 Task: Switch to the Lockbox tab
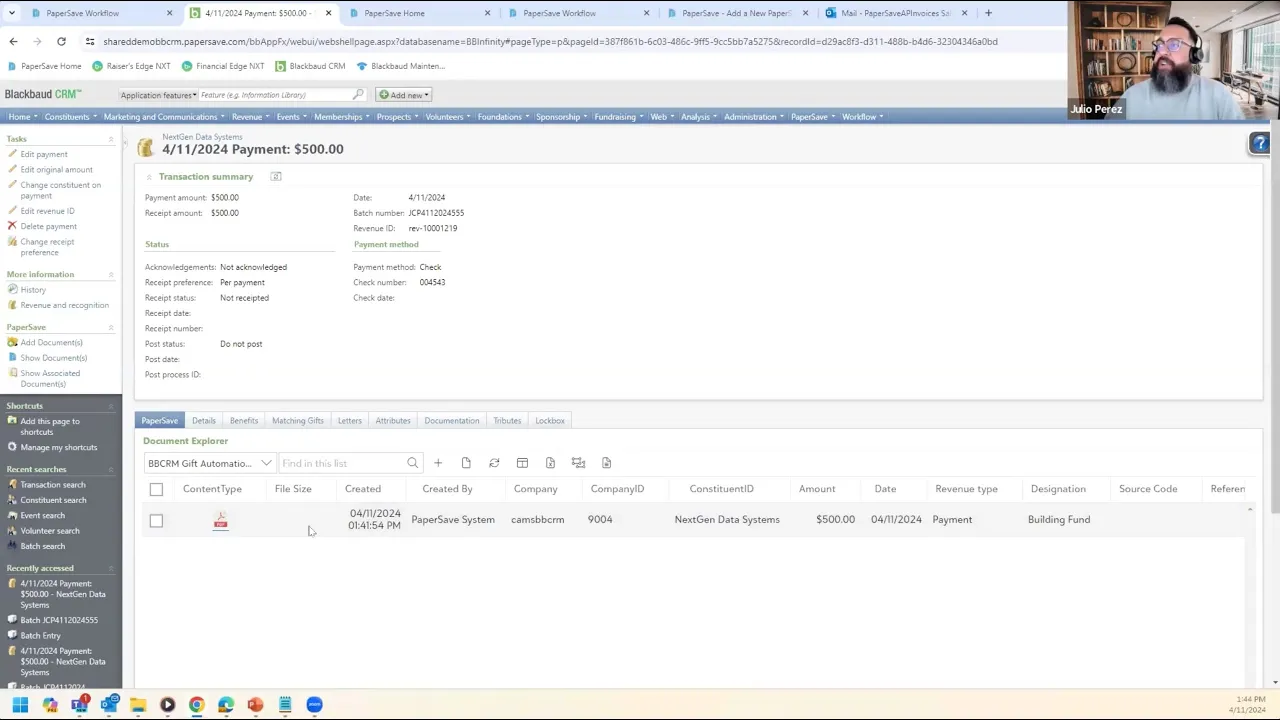550,421
